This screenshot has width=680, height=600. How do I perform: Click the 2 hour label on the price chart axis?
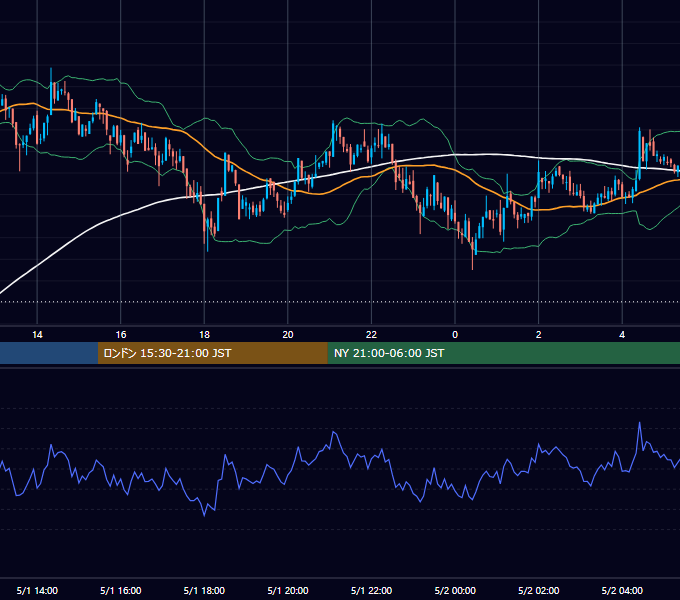539,335
